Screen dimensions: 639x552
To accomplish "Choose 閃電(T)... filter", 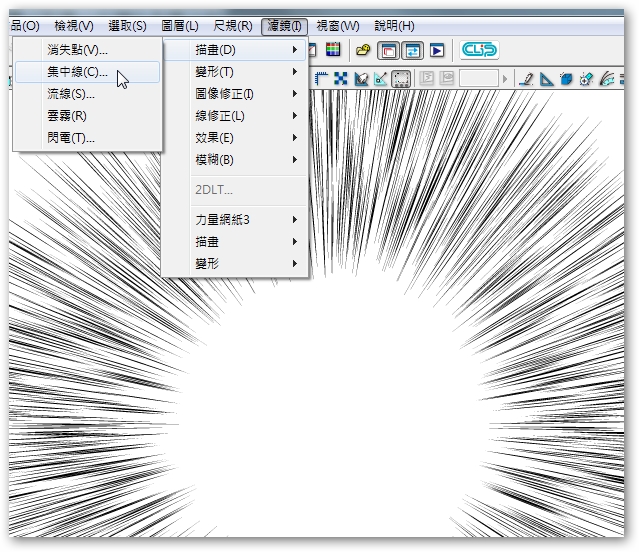I will [x=87, y=138].
